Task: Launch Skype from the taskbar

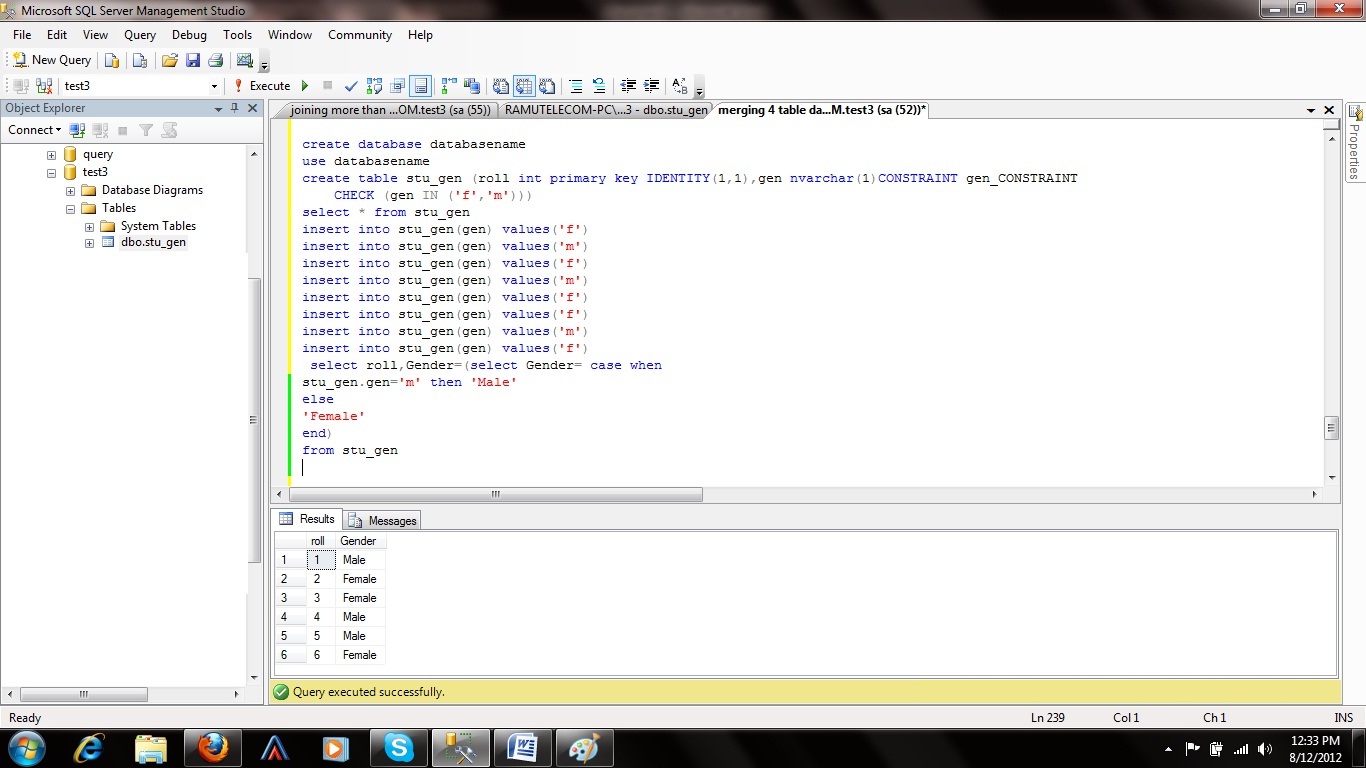Action: pyautogui.click(x=398, y=747)
